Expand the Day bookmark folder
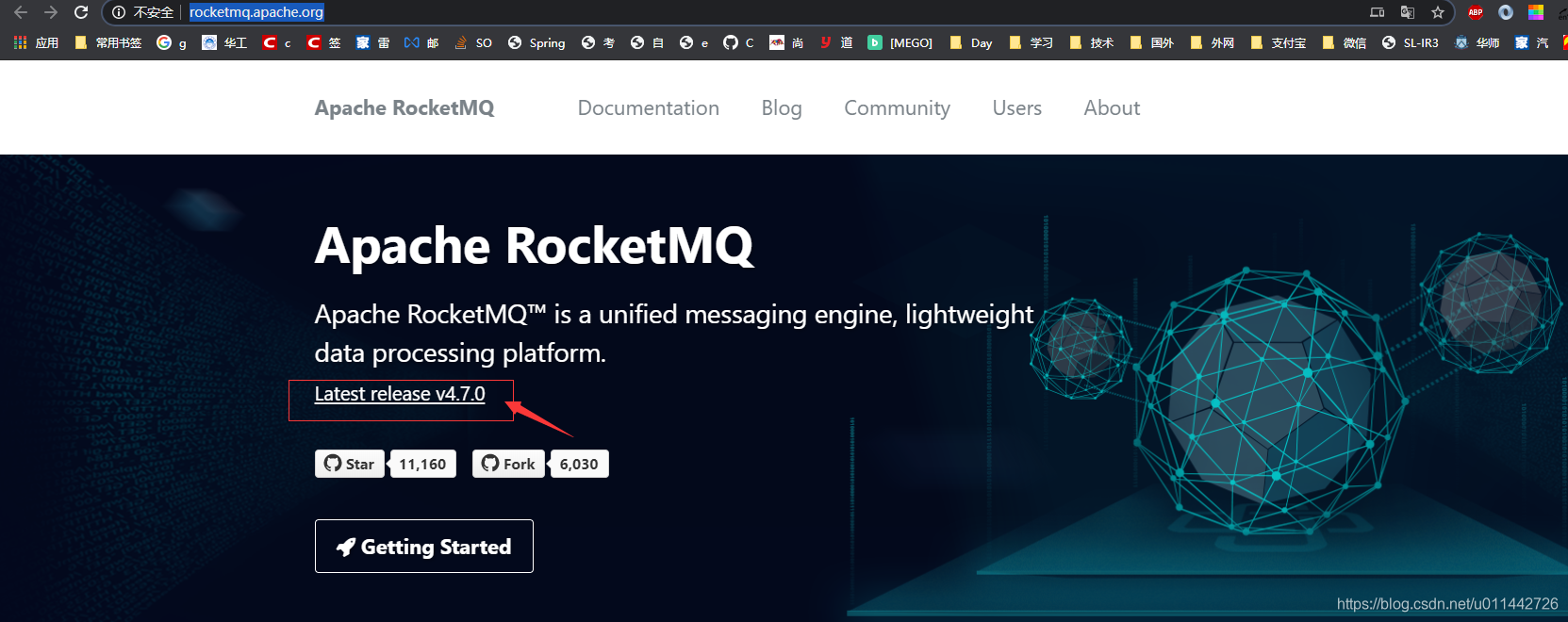 click(x=971, y=42)
